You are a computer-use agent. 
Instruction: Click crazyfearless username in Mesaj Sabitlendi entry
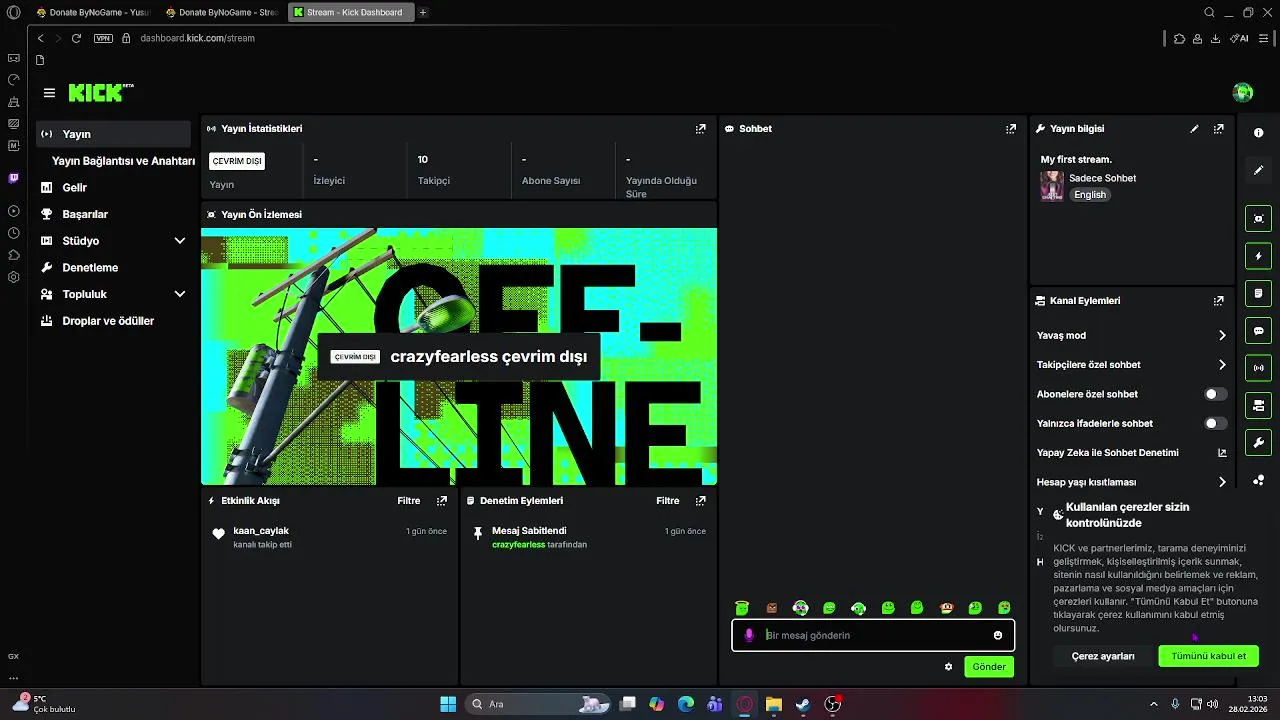pos(518,545)
